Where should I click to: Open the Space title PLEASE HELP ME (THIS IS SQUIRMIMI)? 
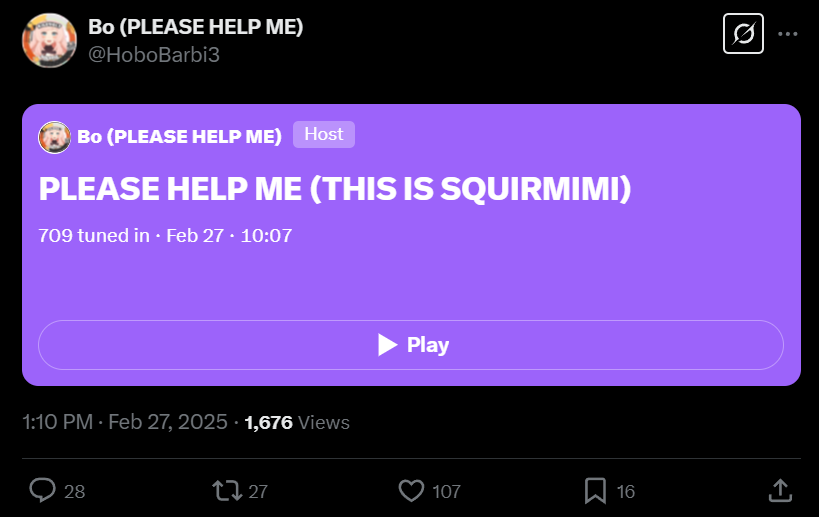tap(335, 189)
